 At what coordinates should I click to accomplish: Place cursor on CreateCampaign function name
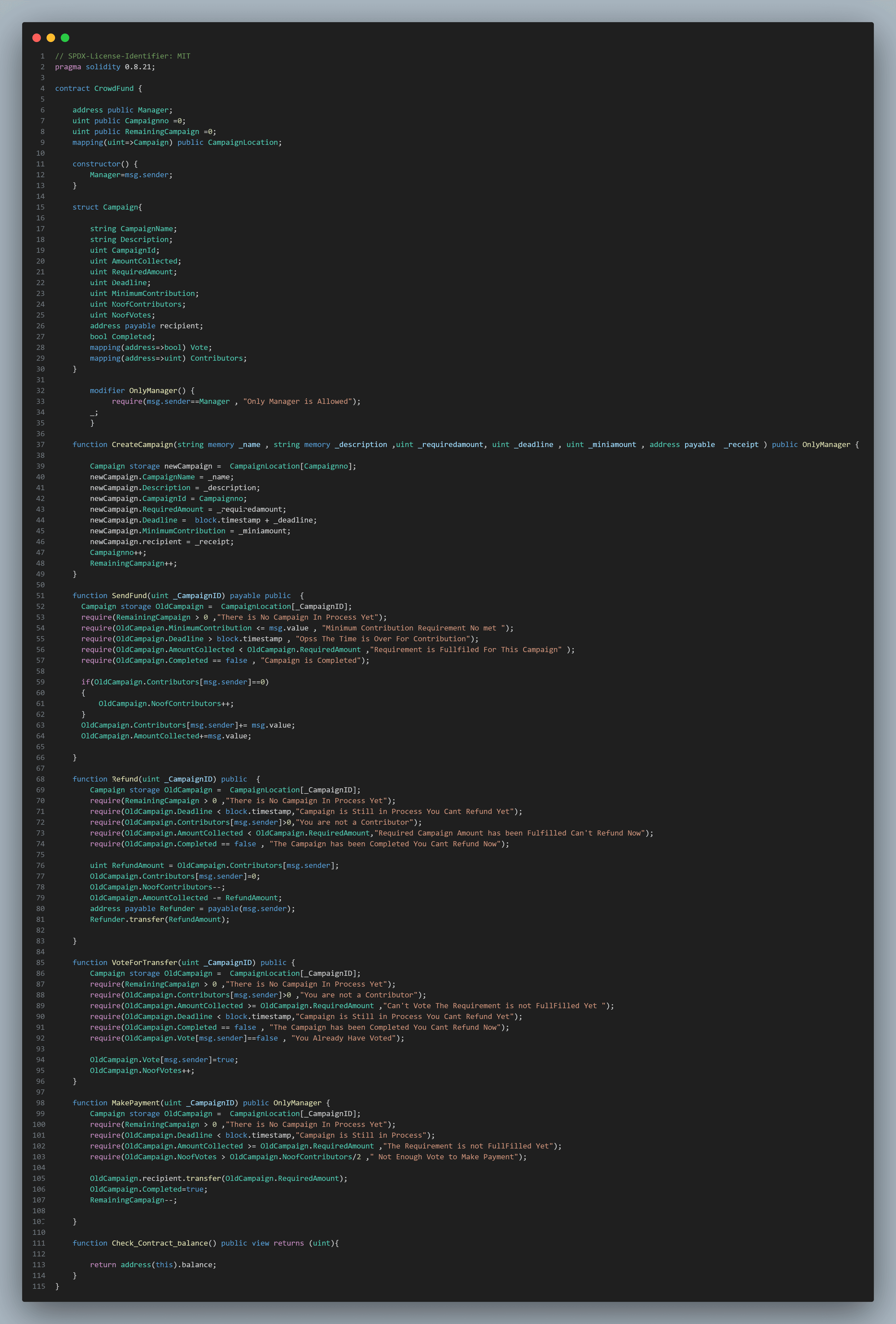[x=142, y=444]
